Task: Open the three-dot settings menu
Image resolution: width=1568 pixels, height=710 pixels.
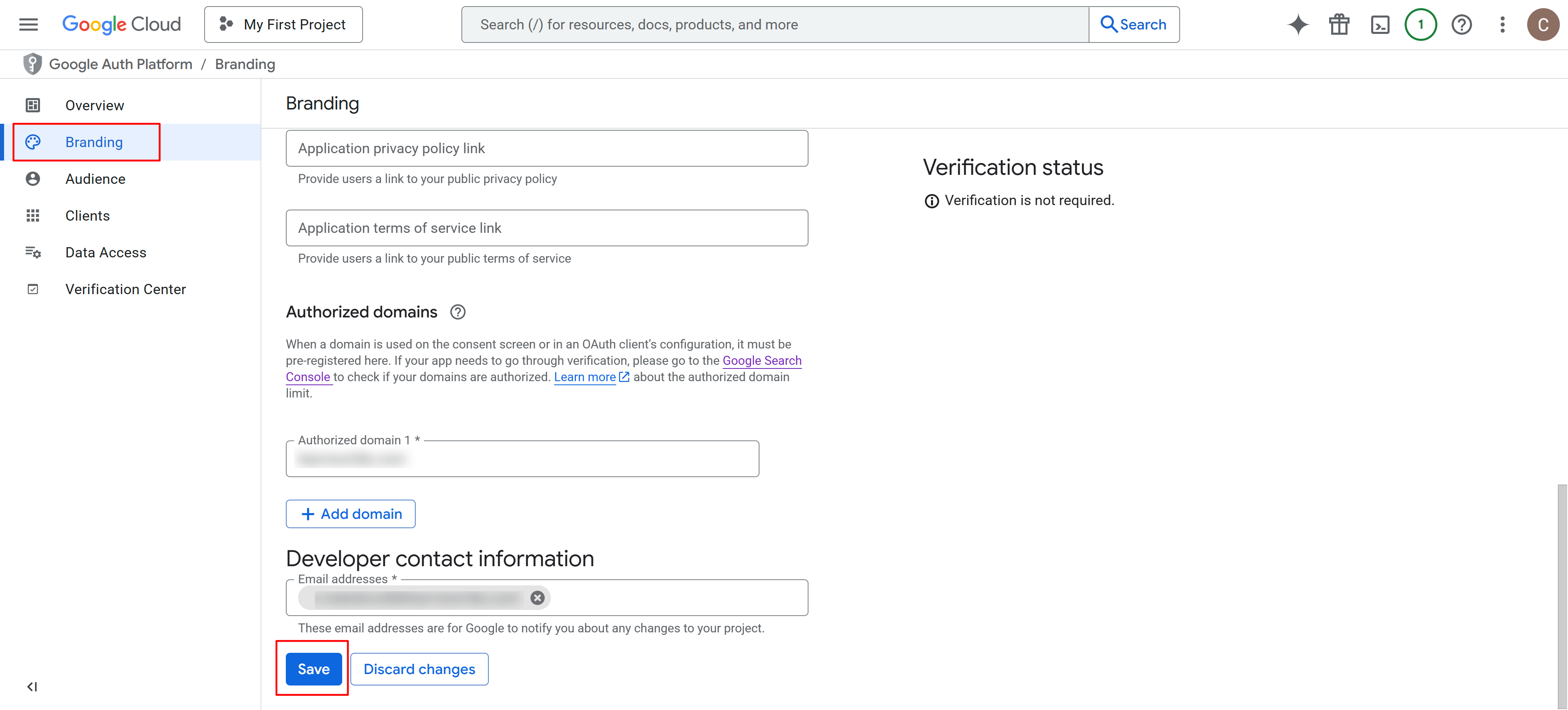Action: [1502, 25]
